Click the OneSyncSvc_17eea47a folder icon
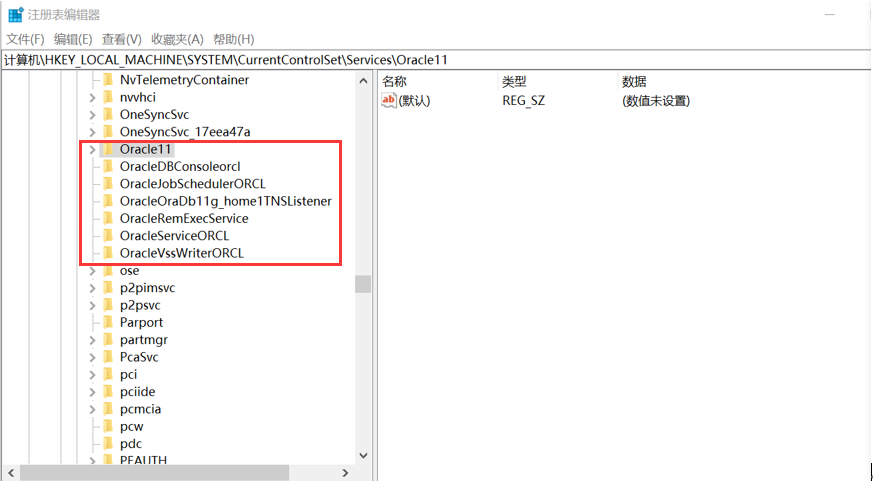The image size is (873, 481). pyautogui.click(x=109, y=132)
